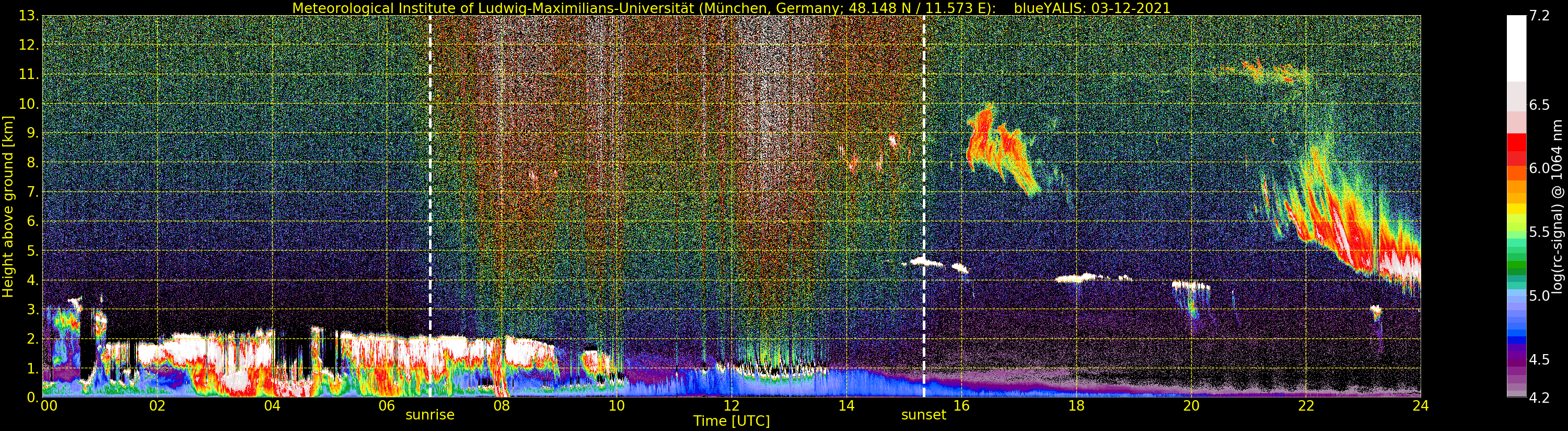Viewport: 1568px width, 431px height.
Task: Click the '14' time axis tick label
Action: click(846, 405)
